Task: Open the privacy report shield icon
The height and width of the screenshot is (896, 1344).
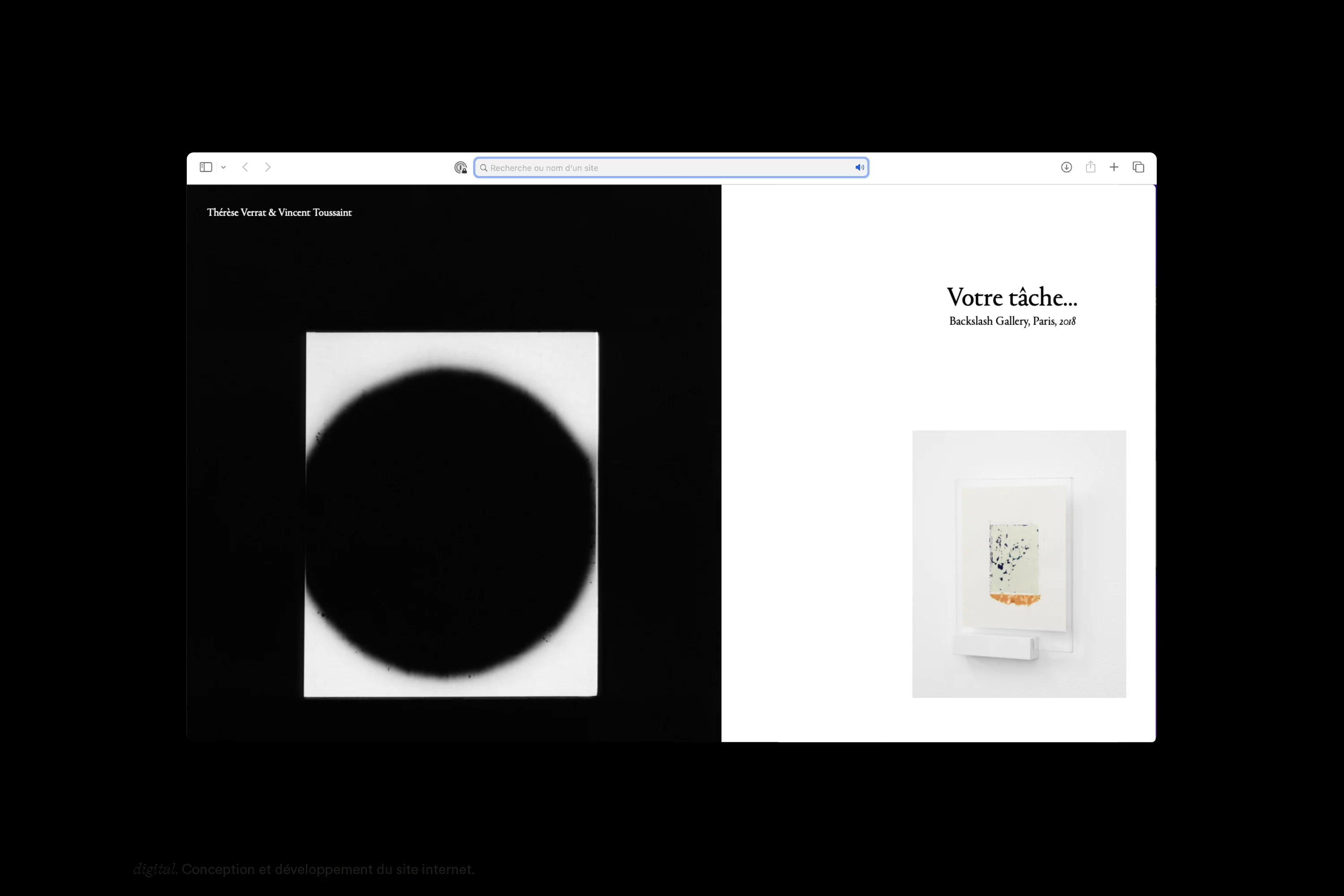Action: pos(460,168)
